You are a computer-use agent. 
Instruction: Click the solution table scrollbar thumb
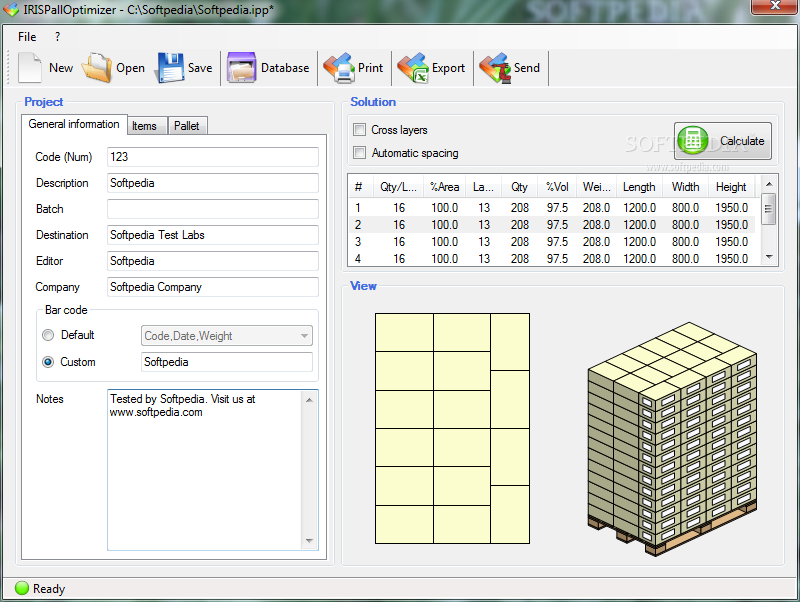click(769, 209)
